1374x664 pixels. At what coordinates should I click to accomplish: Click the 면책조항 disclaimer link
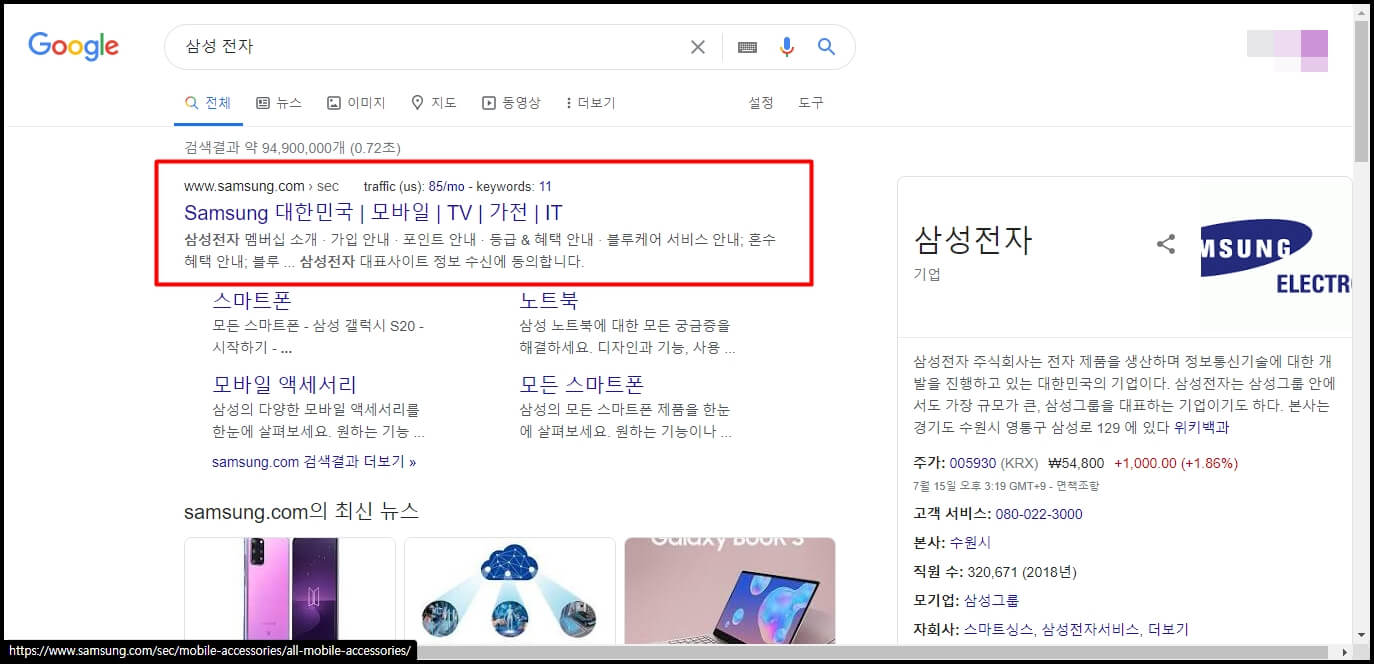[x=1079, y=485]
